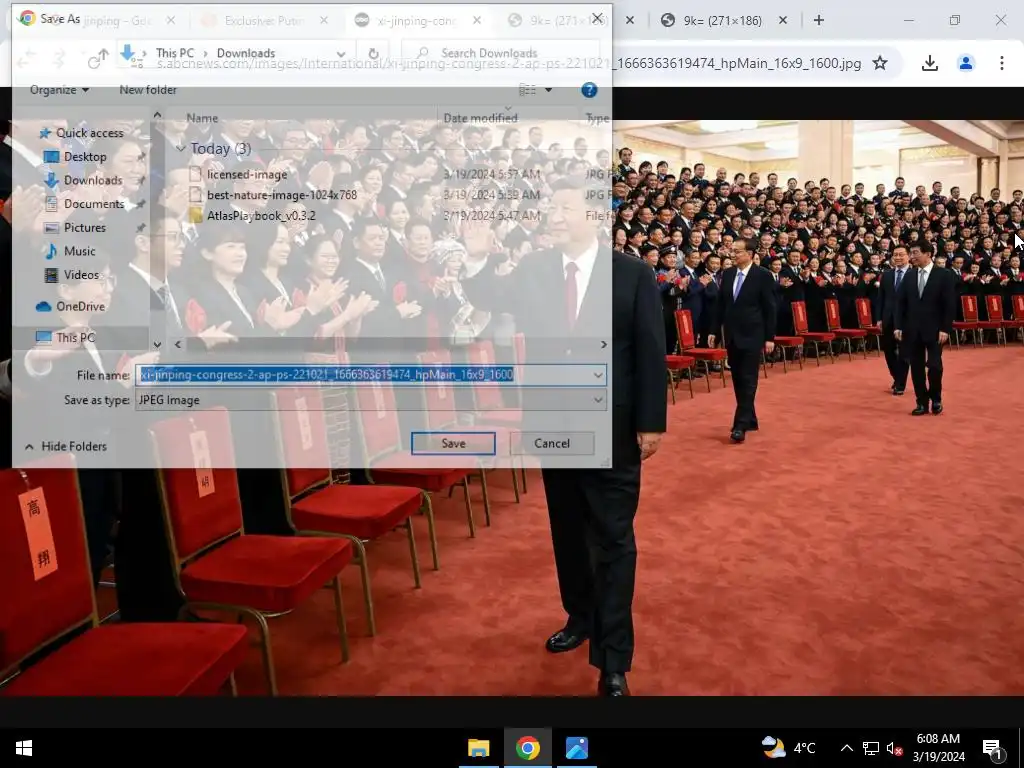Change the file list view icon
Viewport: 1024px width, 768px height.
click(x=527, y=90)
